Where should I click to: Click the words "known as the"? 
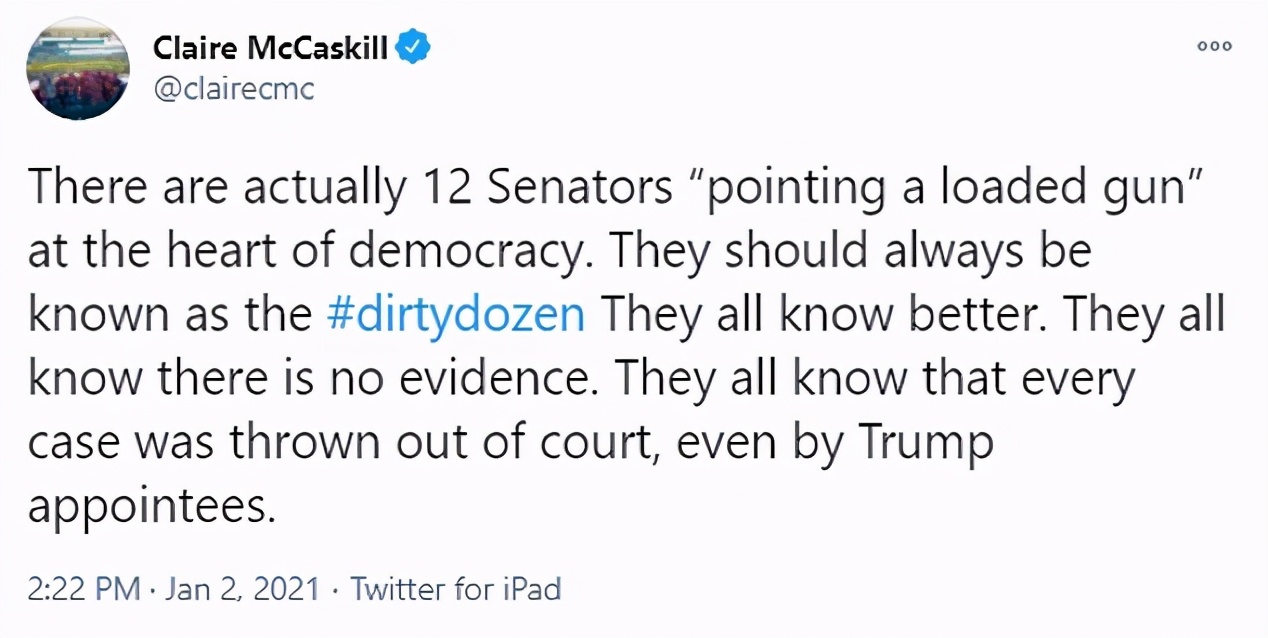170,314
